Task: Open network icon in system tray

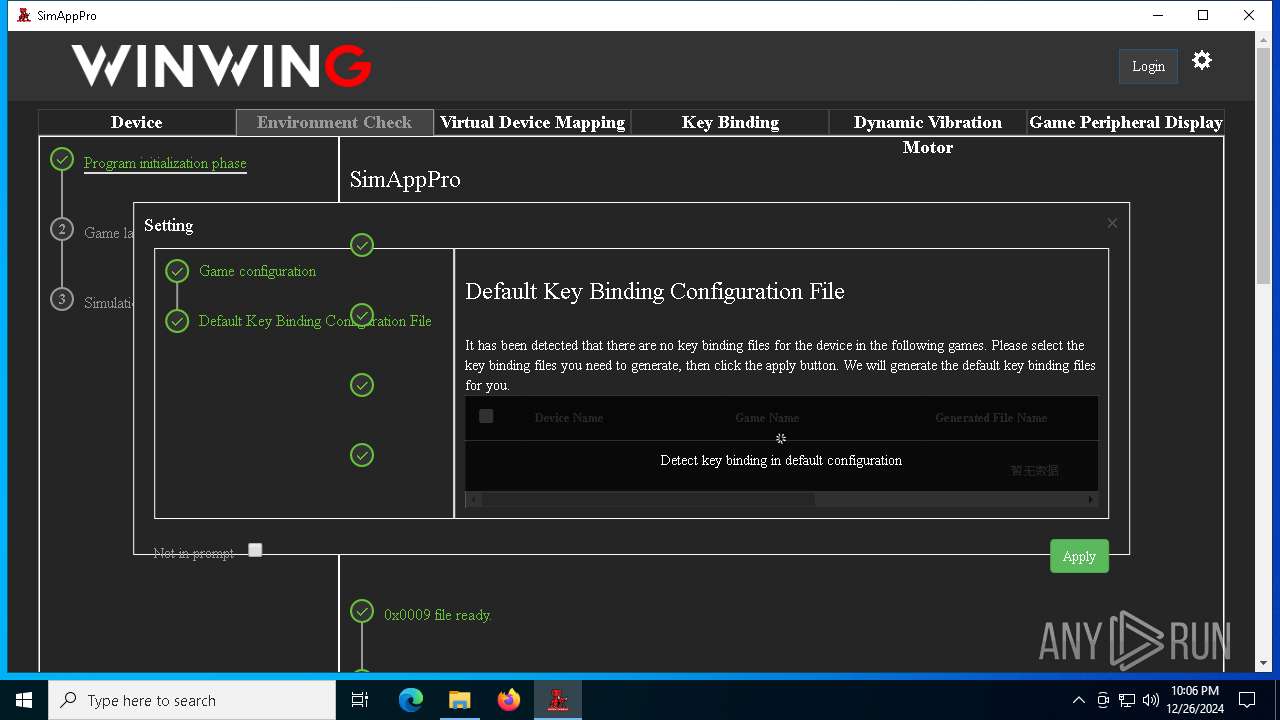Action: 1127,700
